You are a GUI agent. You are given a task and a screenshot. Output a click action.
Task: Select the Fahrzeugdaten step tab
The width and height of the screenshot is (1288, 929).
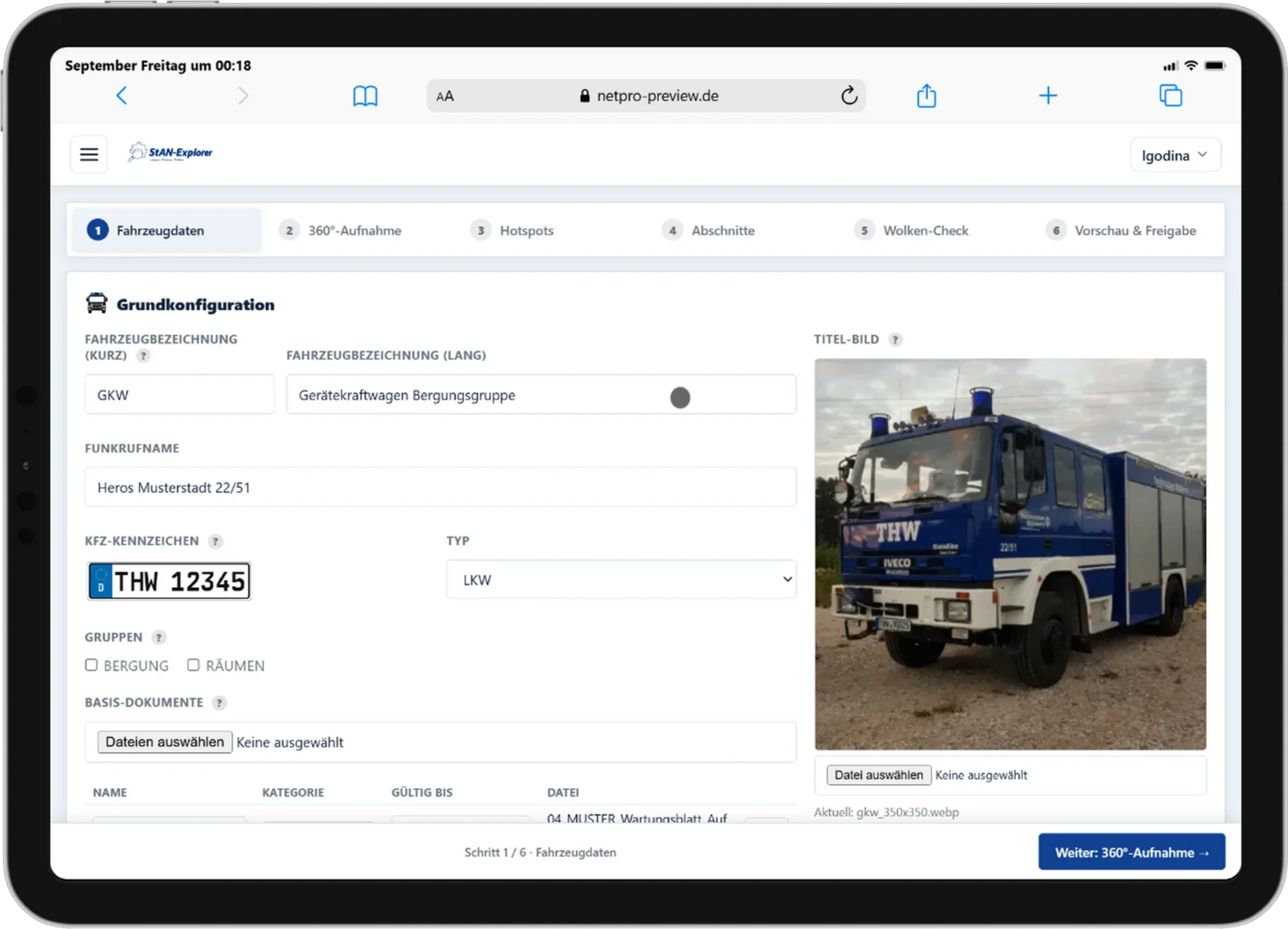166,230
